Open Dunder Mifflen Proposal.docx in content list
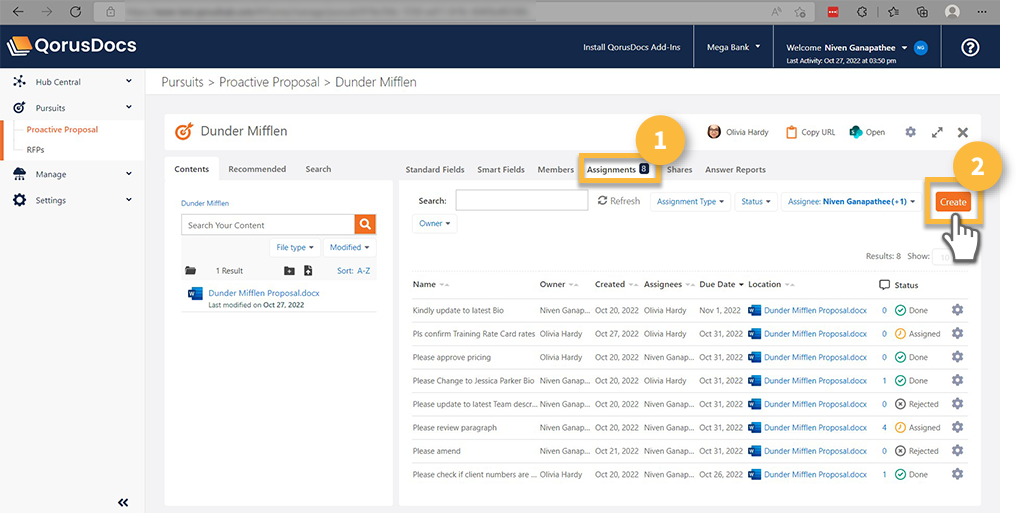This screenshot has width=1016, height=513. point(264,293)
